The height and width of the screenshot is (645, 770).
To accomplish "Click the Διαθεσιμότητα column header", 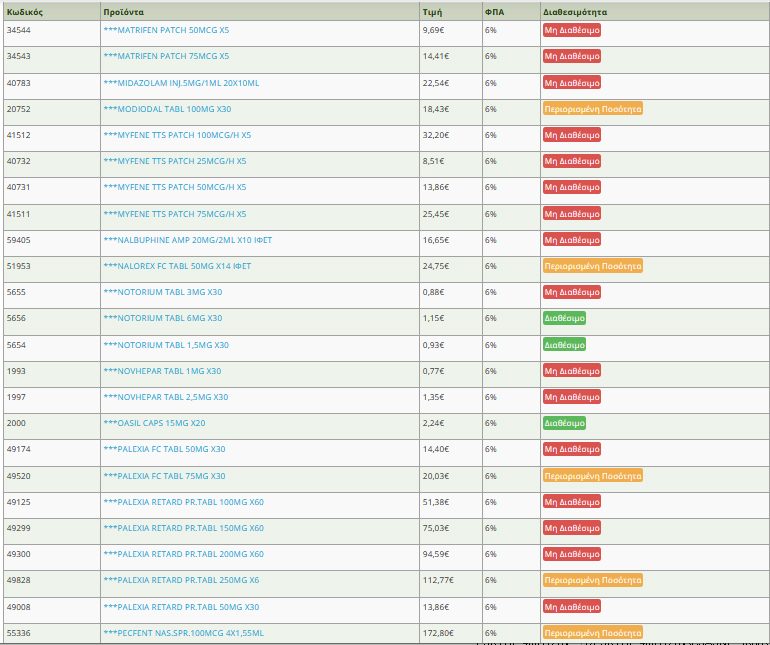I will 575,11.
